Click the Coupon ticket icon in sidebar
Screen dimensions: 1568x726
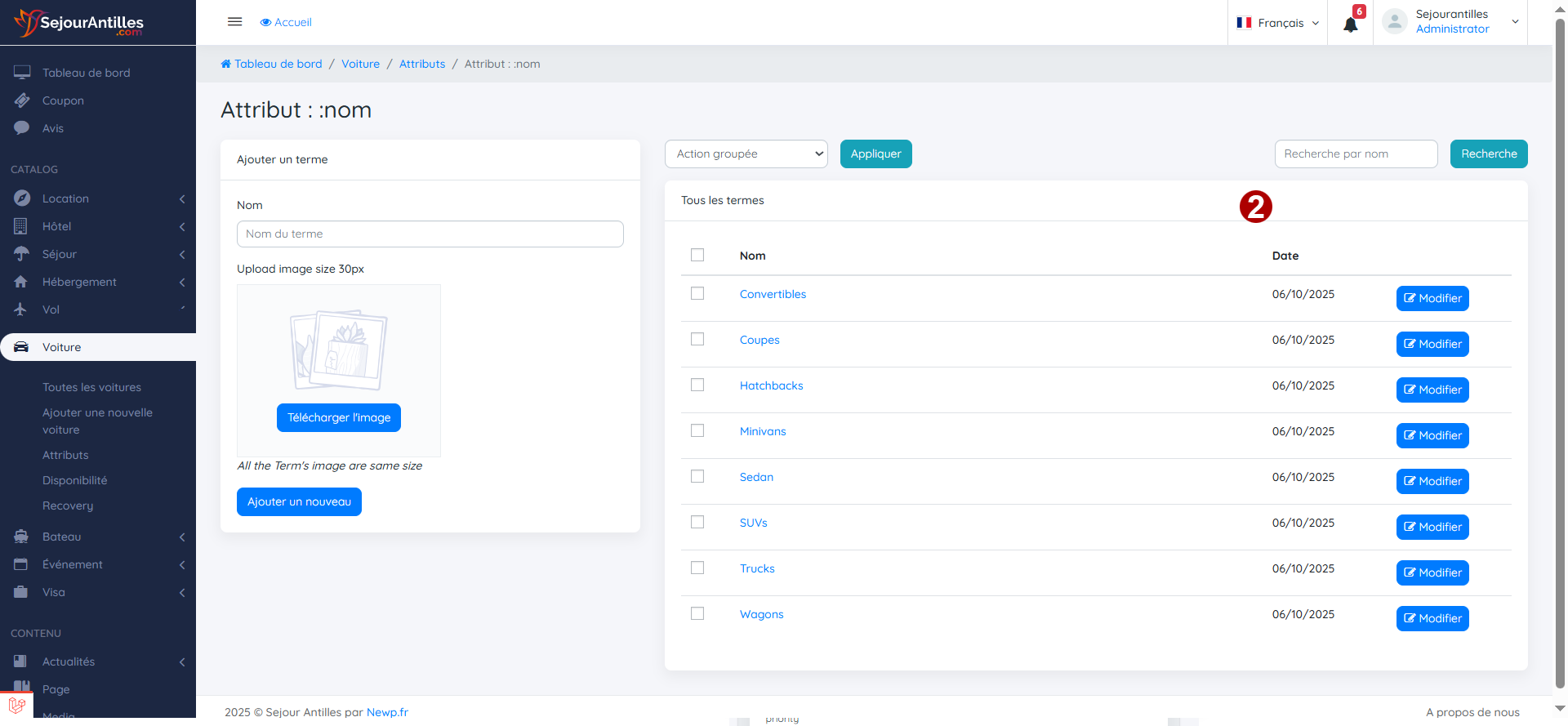[x=22, y=100]
